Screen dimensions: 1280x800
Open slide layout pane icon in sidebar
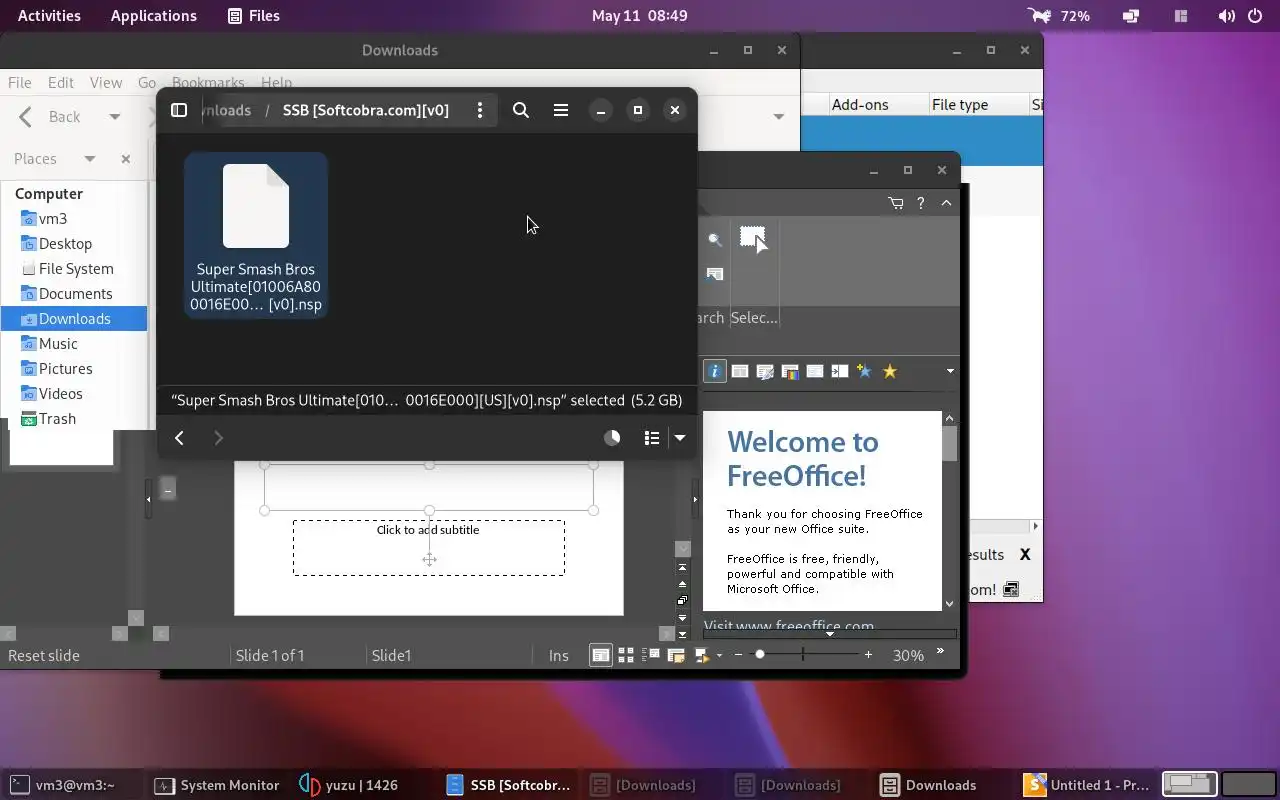(740, 371)
